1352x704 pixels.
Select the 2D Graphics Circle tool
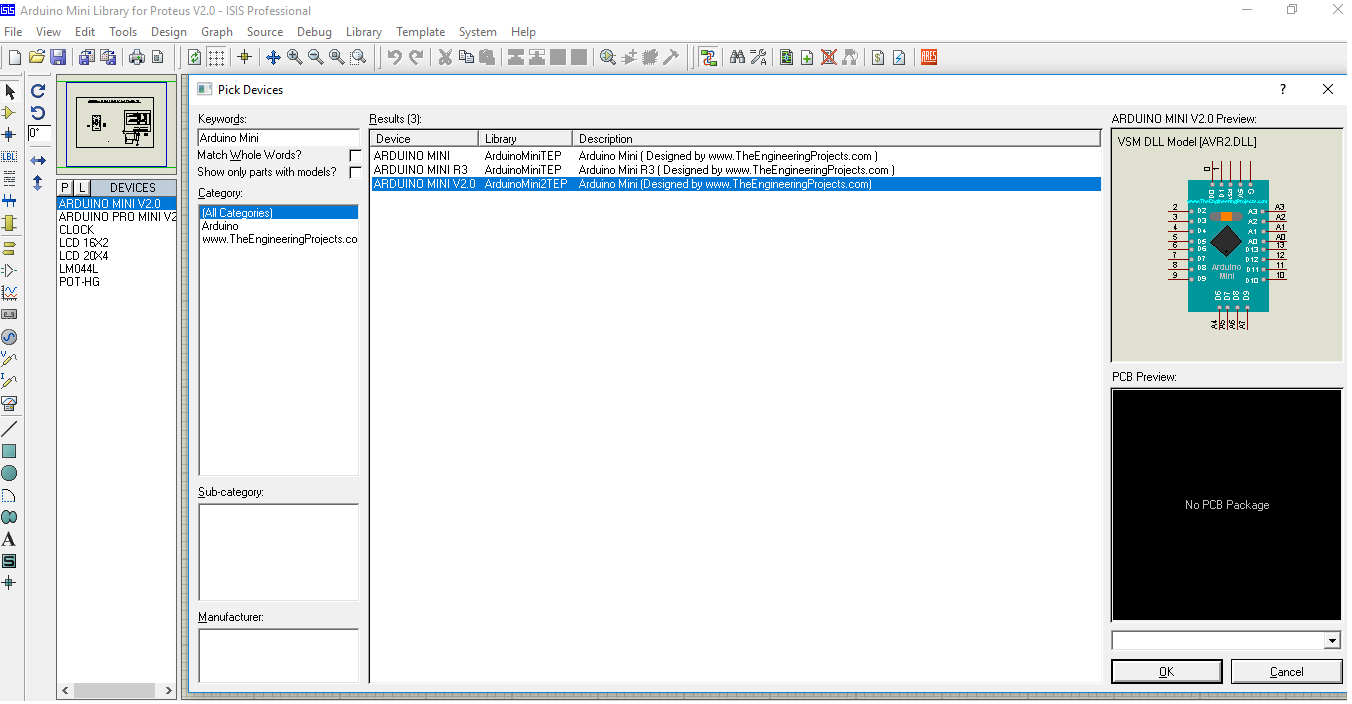[x=10, y=473]
